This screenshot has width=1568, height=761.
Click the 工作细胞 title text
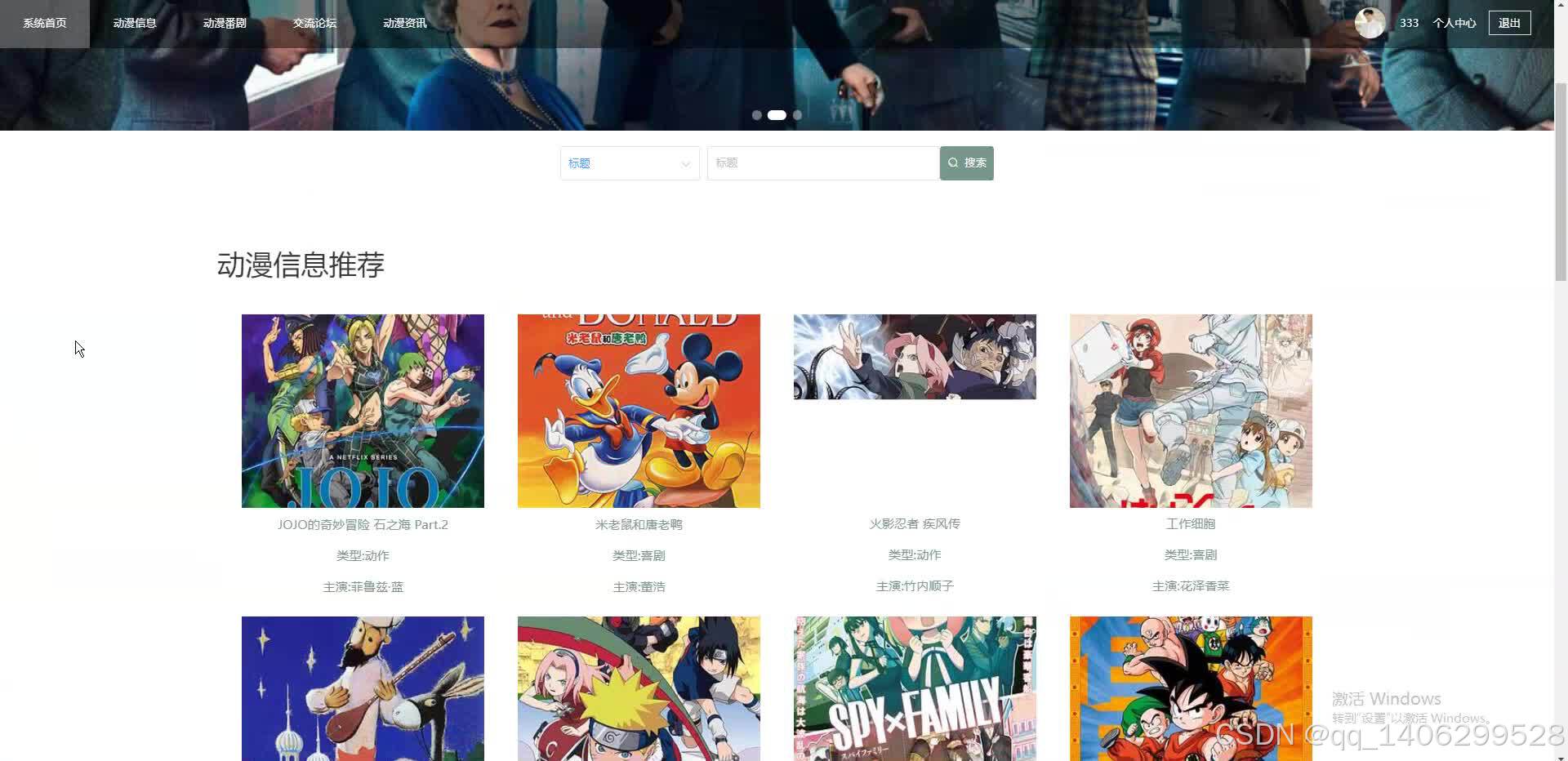1191,523
